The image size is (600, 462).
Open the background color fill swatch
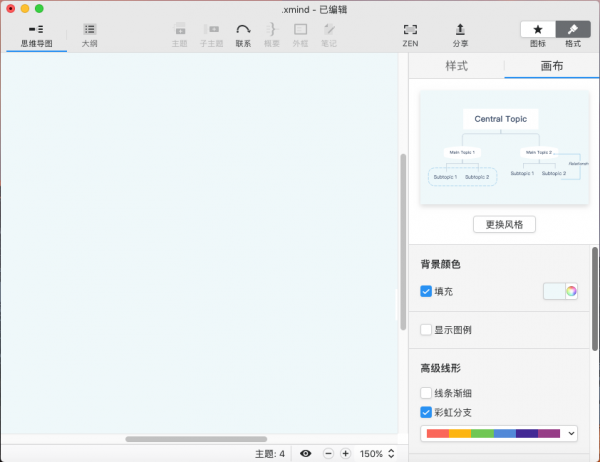click(x=560, y=291)
